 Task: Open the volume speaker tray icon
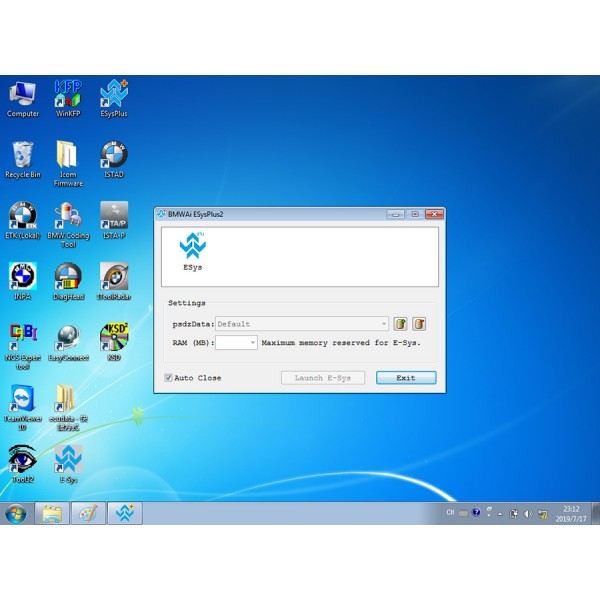coord(528,514)
